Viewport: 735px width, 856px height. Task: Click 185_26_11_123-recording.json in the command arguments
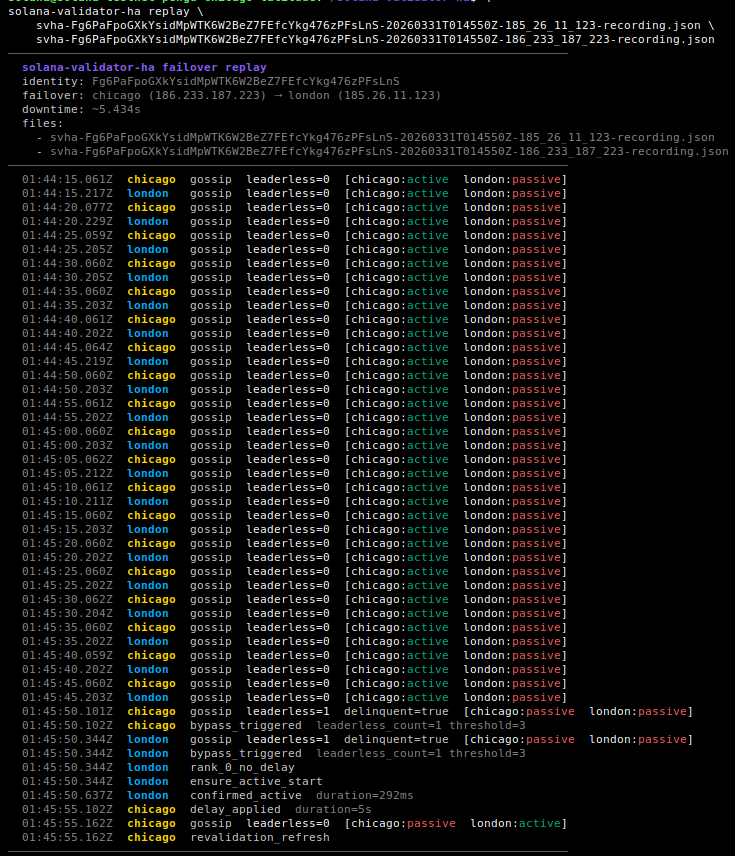point(368,26)
